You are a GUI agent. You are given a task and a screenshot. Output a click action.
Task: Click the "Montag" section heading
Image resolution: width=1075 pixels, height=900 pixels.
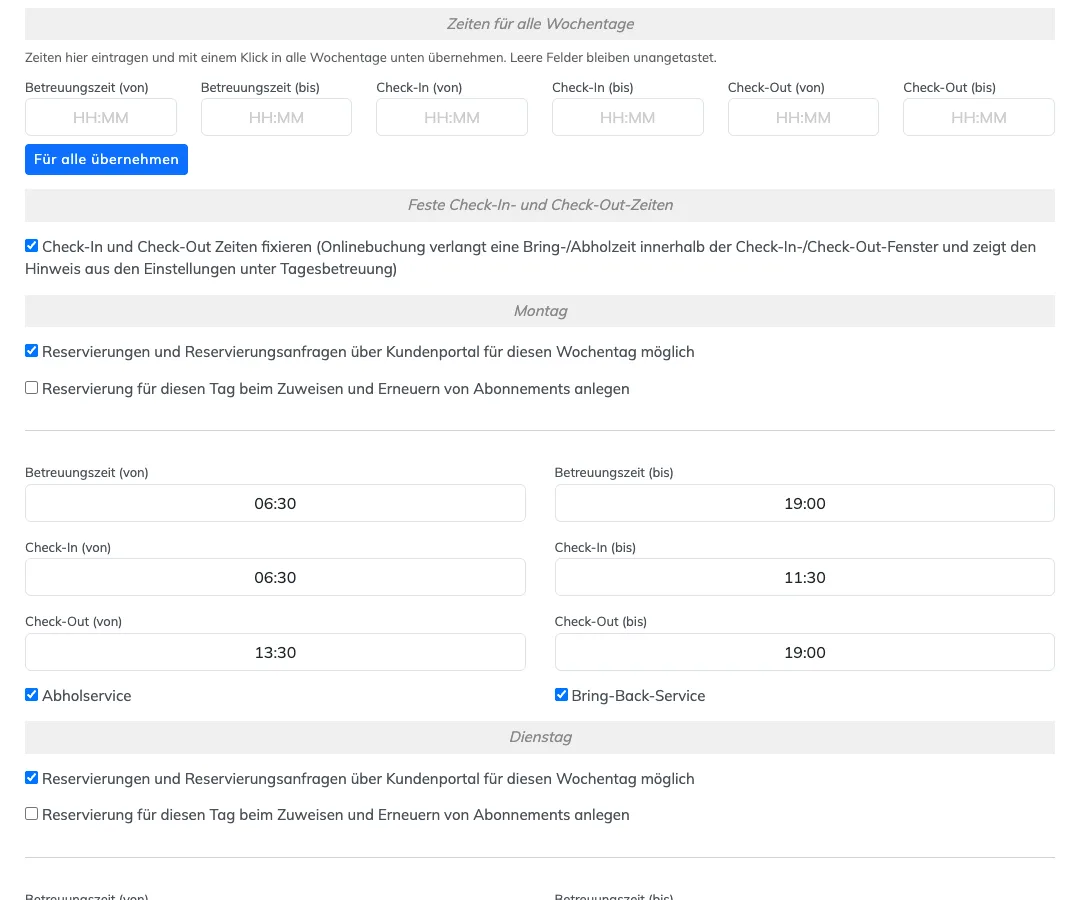click(540, 311)
